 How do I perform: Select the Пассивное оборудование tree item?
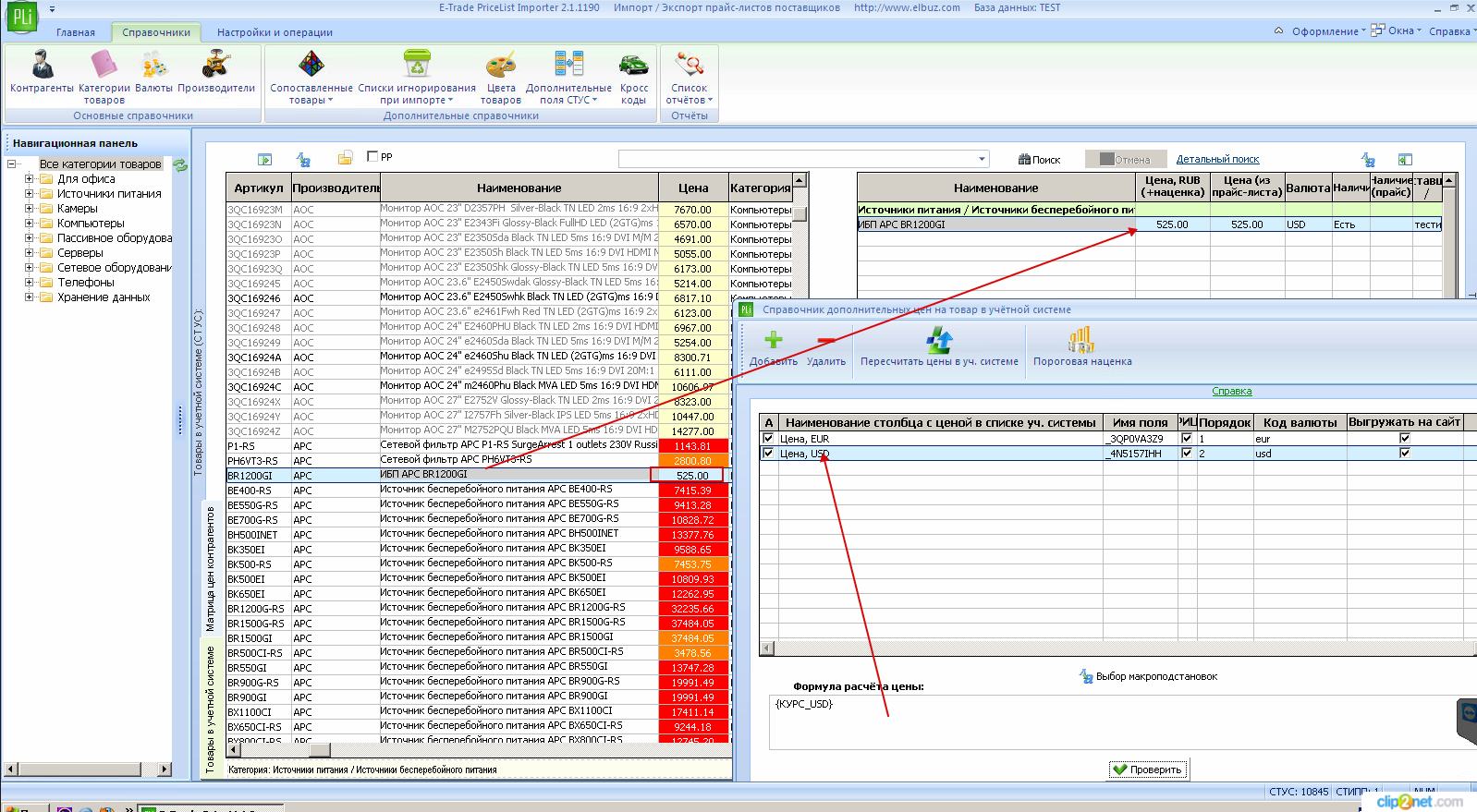pos(115,238)
